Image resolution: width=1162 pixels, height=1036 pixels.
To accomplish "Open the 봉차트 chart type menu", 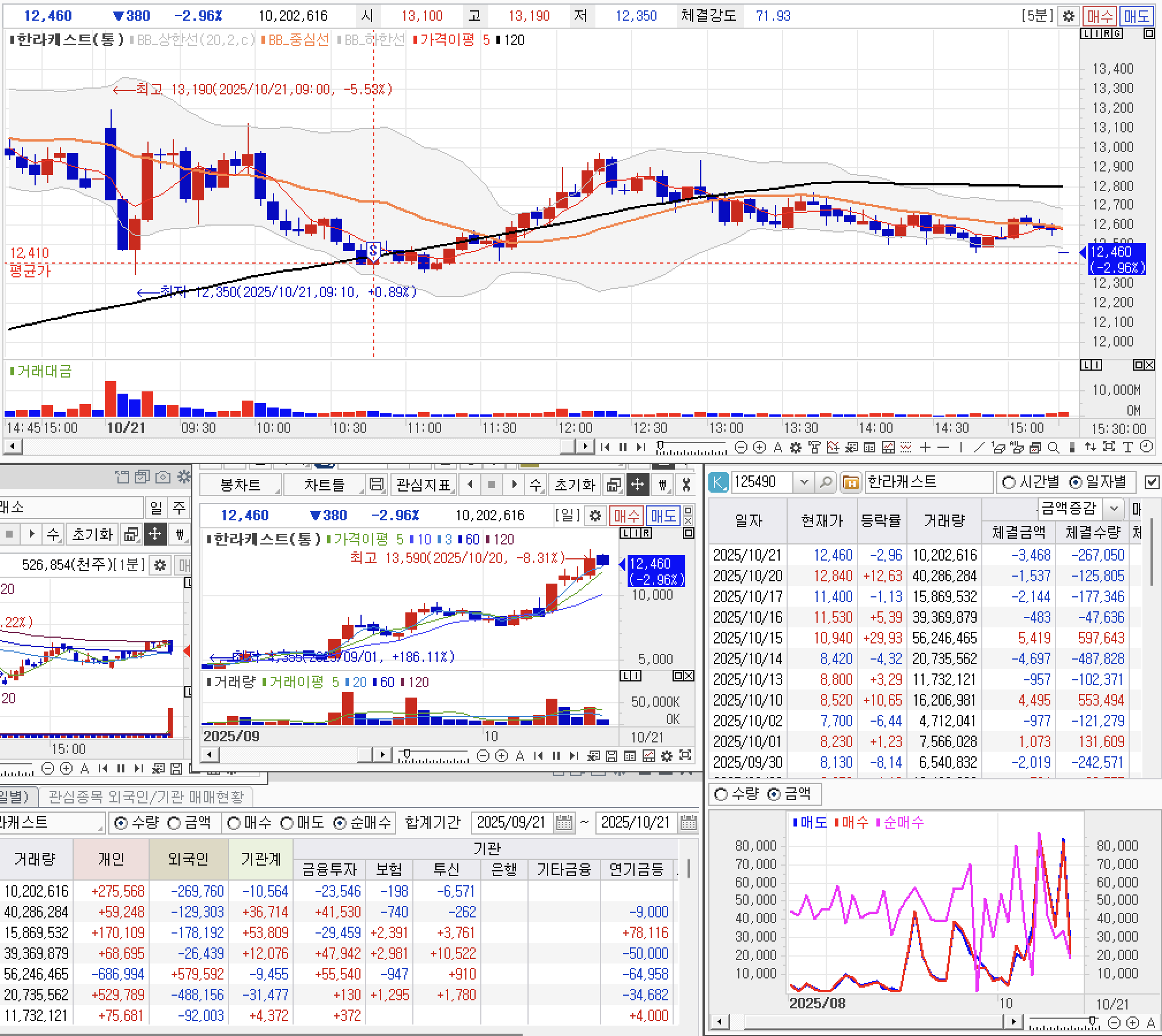I will coord(241,485).
